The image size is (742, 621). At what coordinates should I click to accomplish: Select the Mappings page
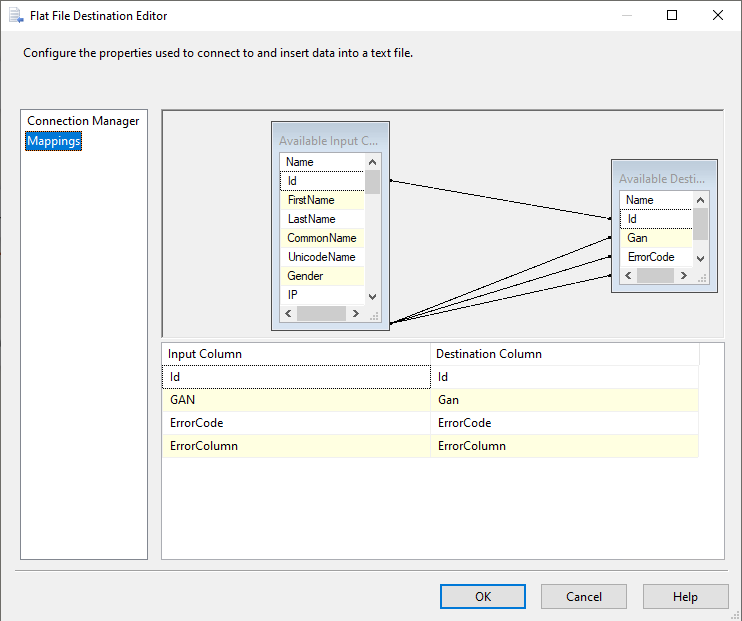(54, 141)
